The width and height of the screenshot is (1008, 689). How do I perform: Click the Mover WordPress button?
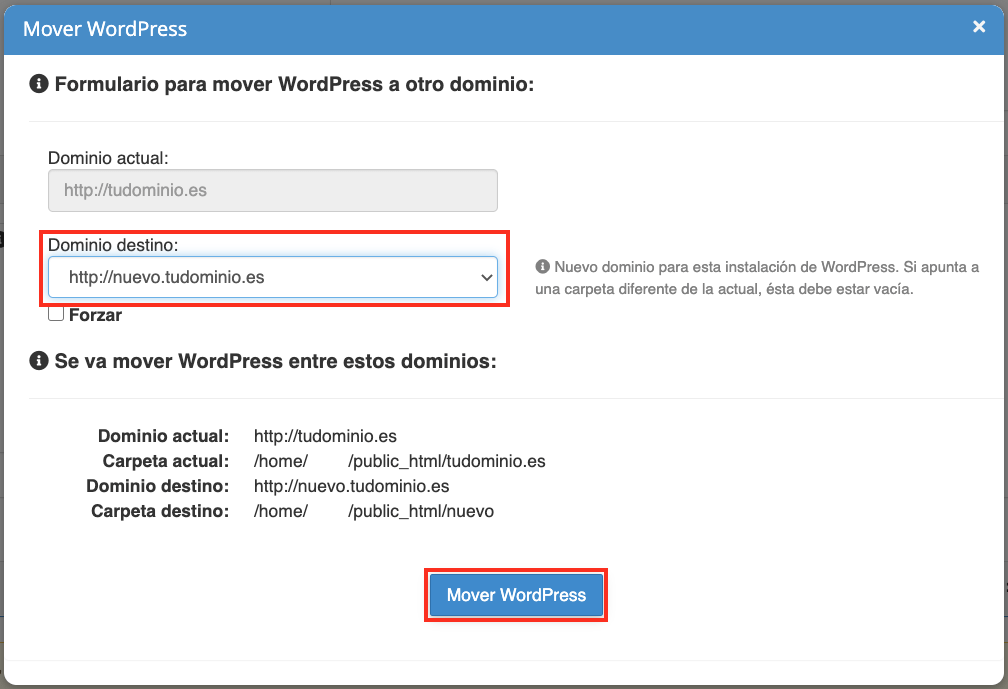(x=516, y=595)
